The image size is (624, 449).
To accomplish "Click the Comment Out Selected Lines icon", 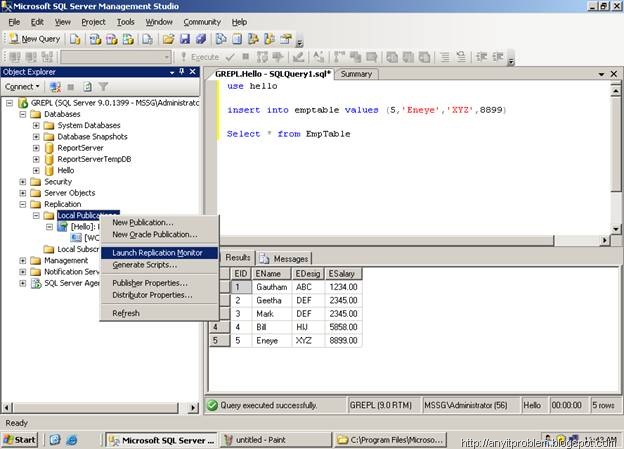I will [445, 57].
